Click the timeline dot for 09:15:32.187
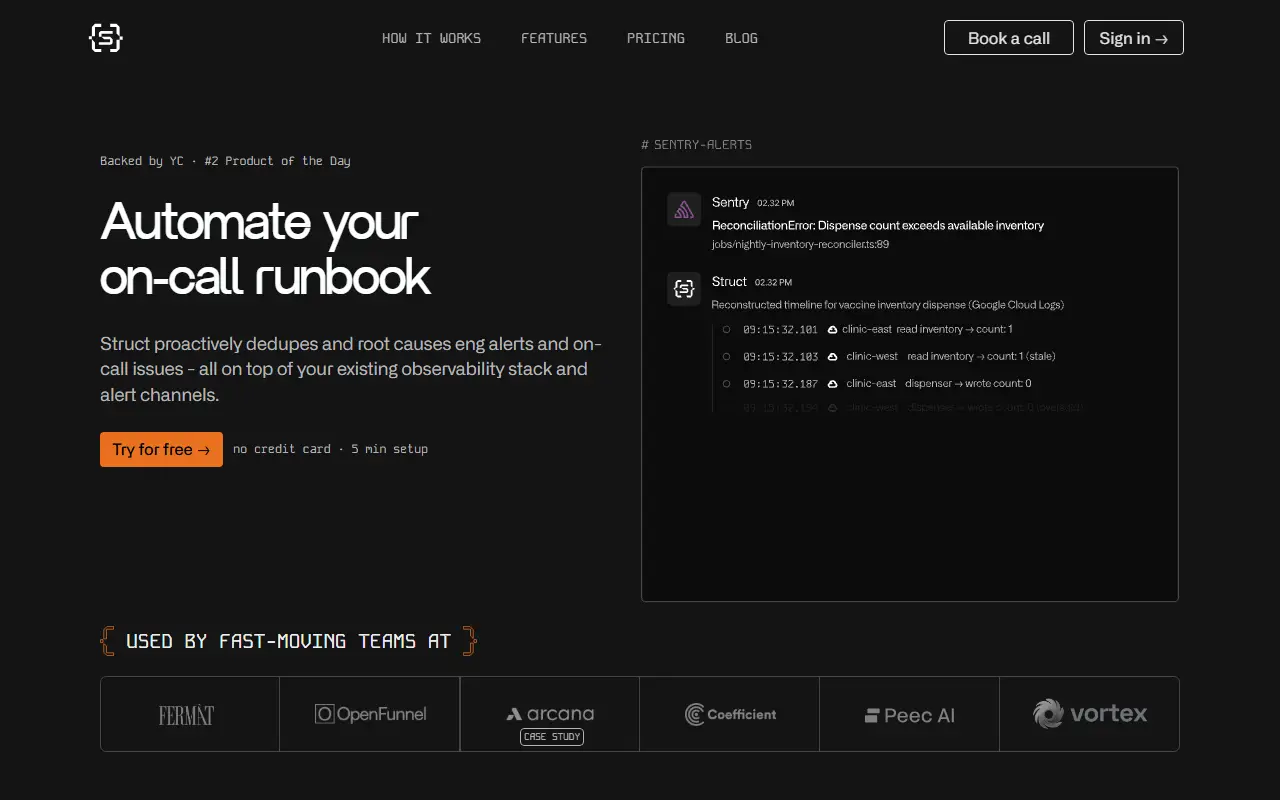 point(726,383)
